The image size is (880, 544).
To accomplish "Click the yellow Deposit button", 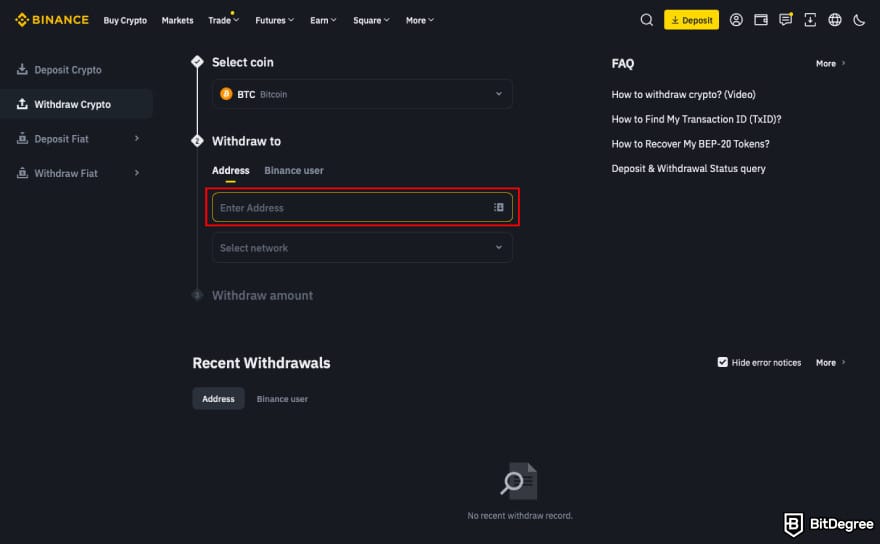I will (x=691, y=20).
